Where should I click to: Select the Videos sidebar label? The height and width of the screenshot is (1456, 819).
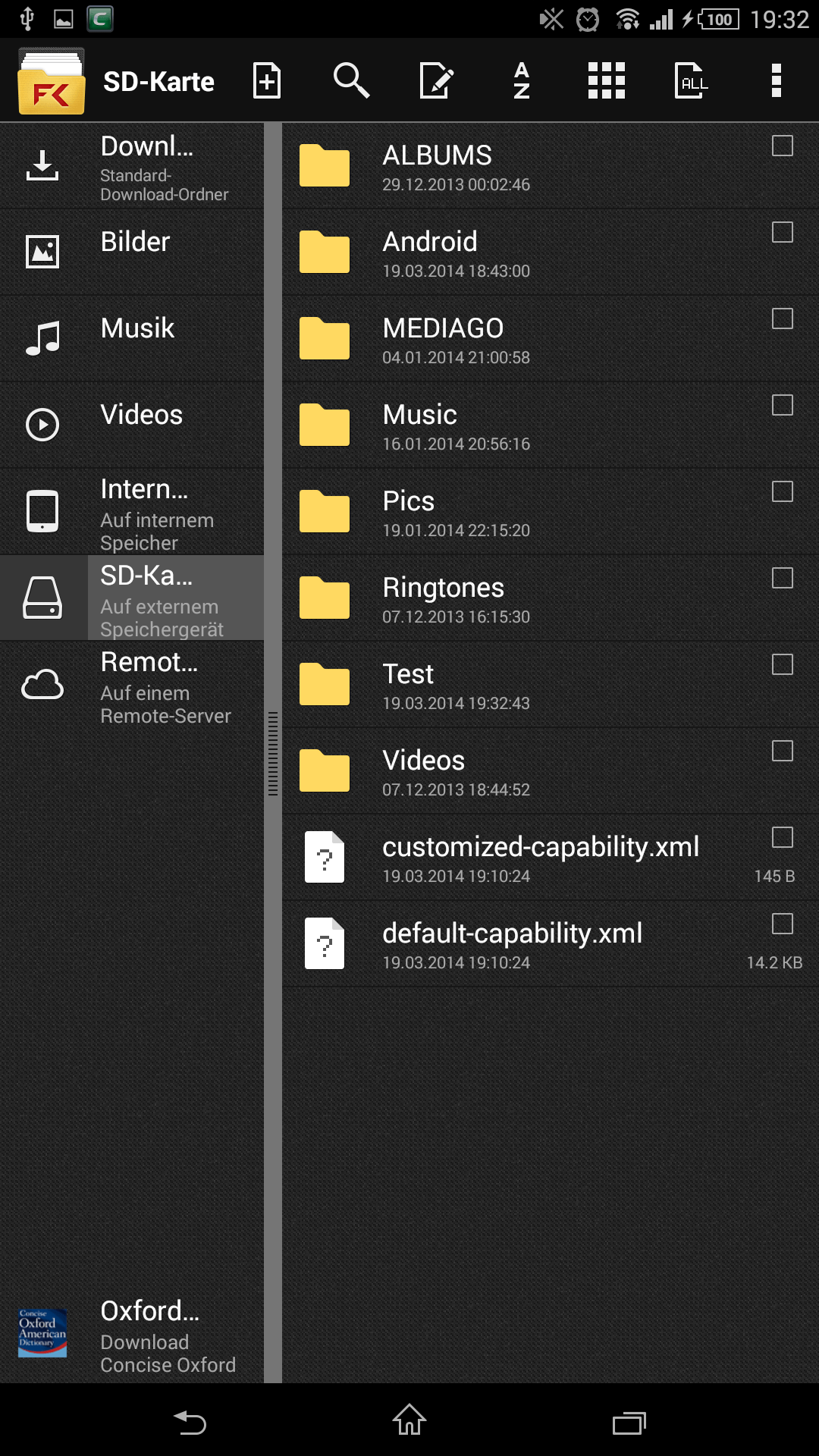click(x=142, y=415)
